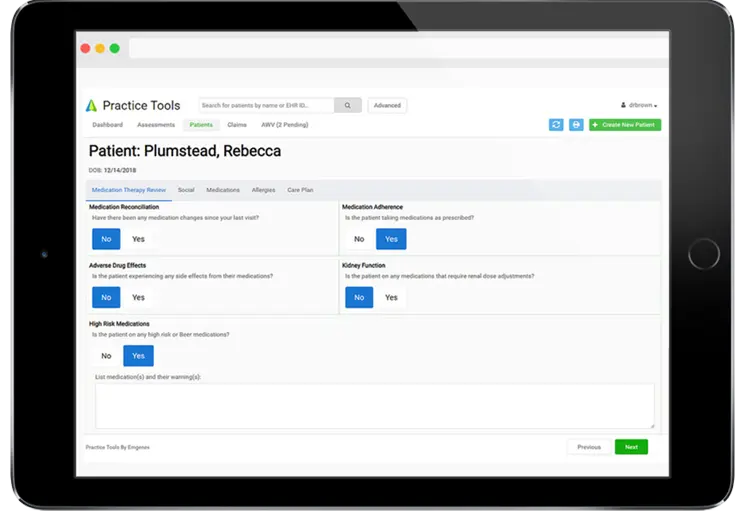Image resolution: width=739 pixels, height=514 pixels.
Task: Switch to the Care Plan tab
Action: [x=300, y=190]
